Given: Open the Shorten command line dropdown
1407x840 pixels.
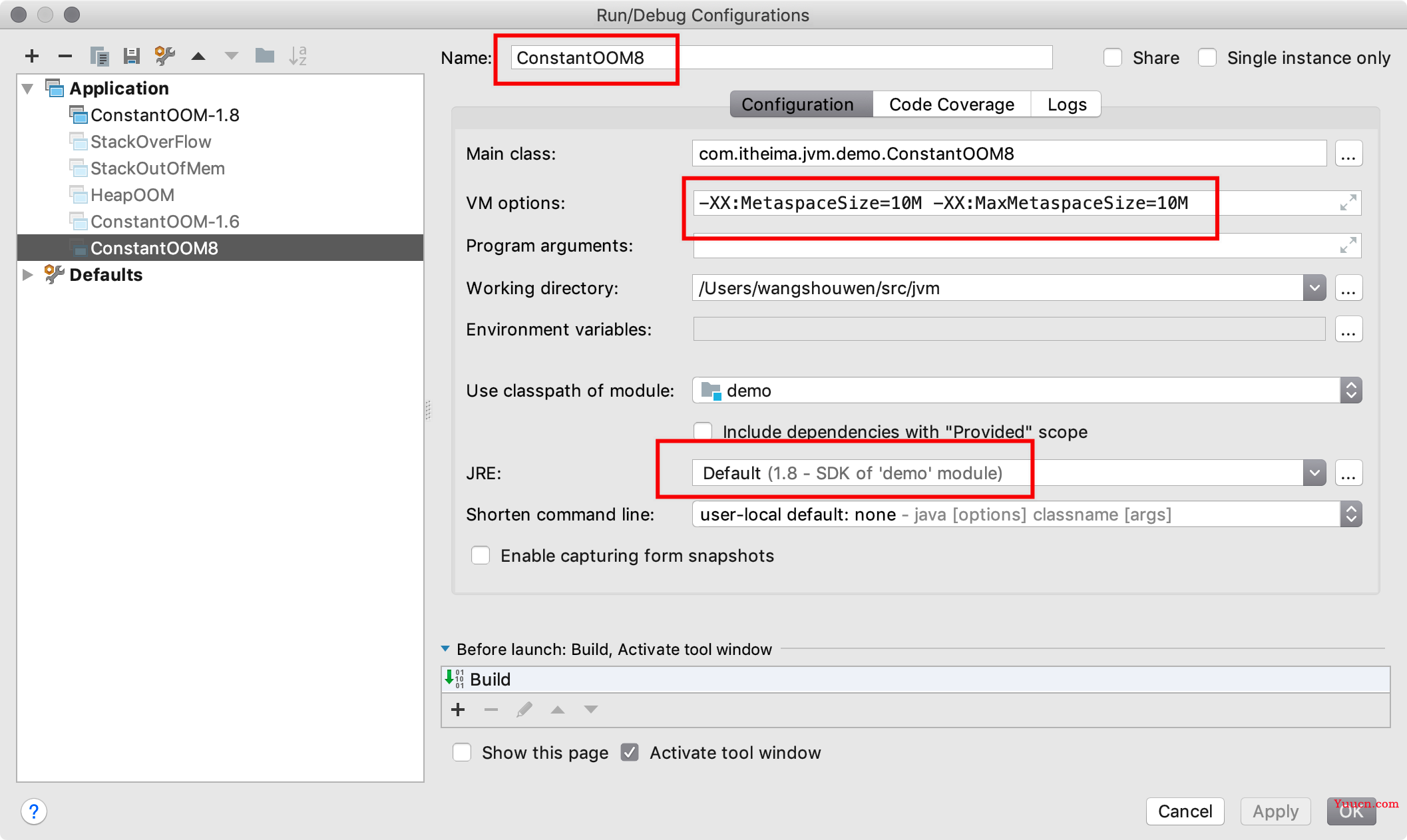Looking at the screenshot, I should [1353, 515].
